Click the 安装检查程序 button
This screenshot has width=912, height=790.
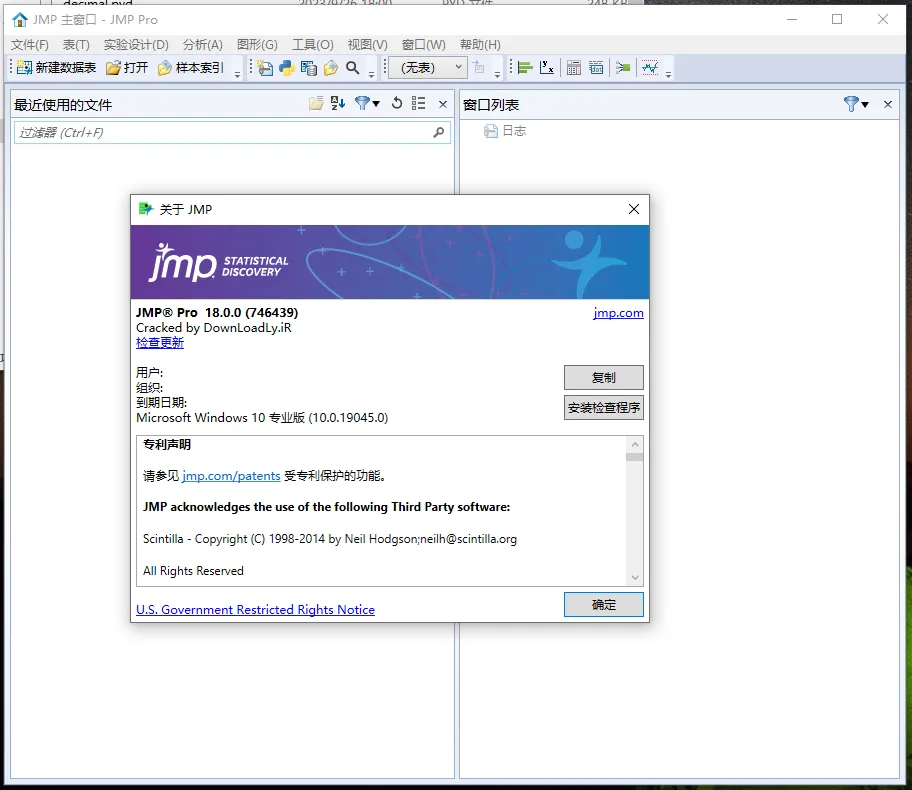click(x=604, y=408)
